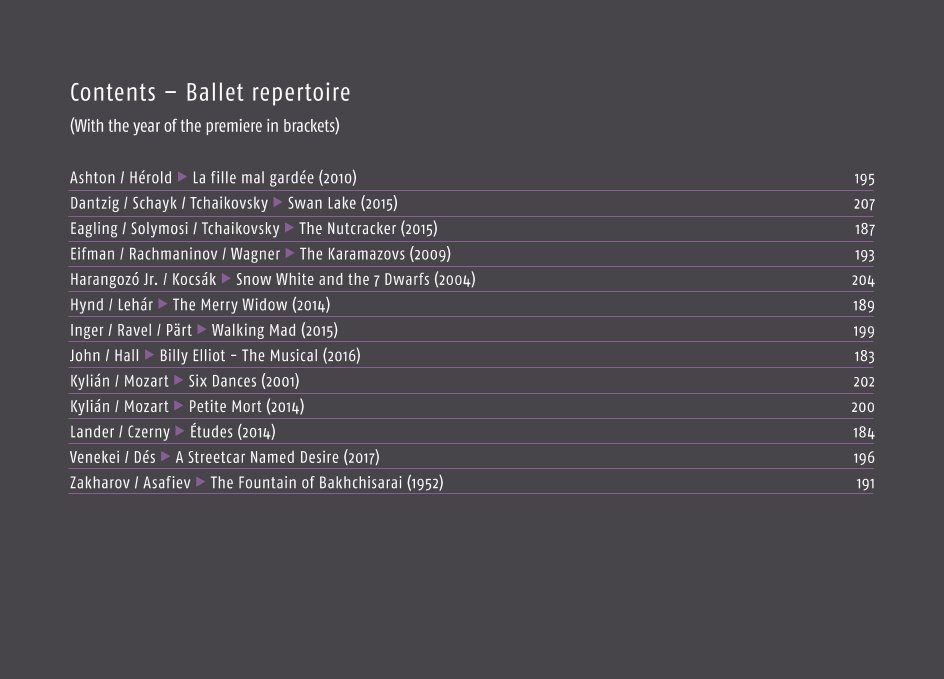Screen dimensions: 944x679
Task: Click the purple arrow before Swan Lake
Action: [278, 202]
